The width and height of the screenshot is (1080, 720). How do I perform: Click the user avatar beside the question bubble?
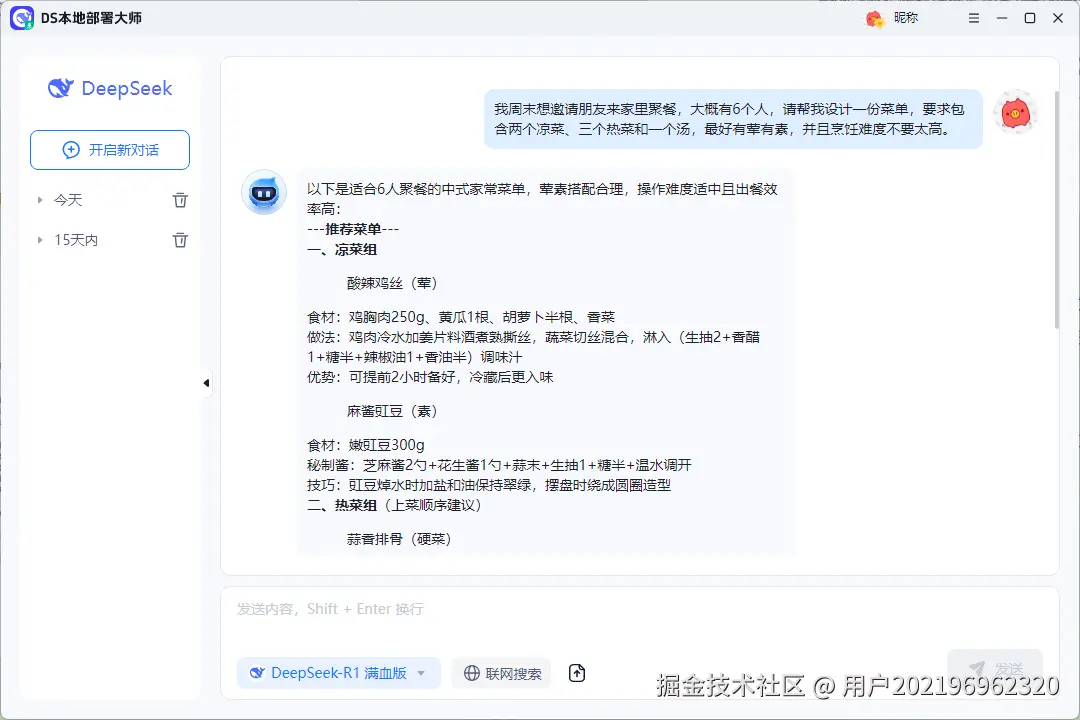coord(1016,112)
